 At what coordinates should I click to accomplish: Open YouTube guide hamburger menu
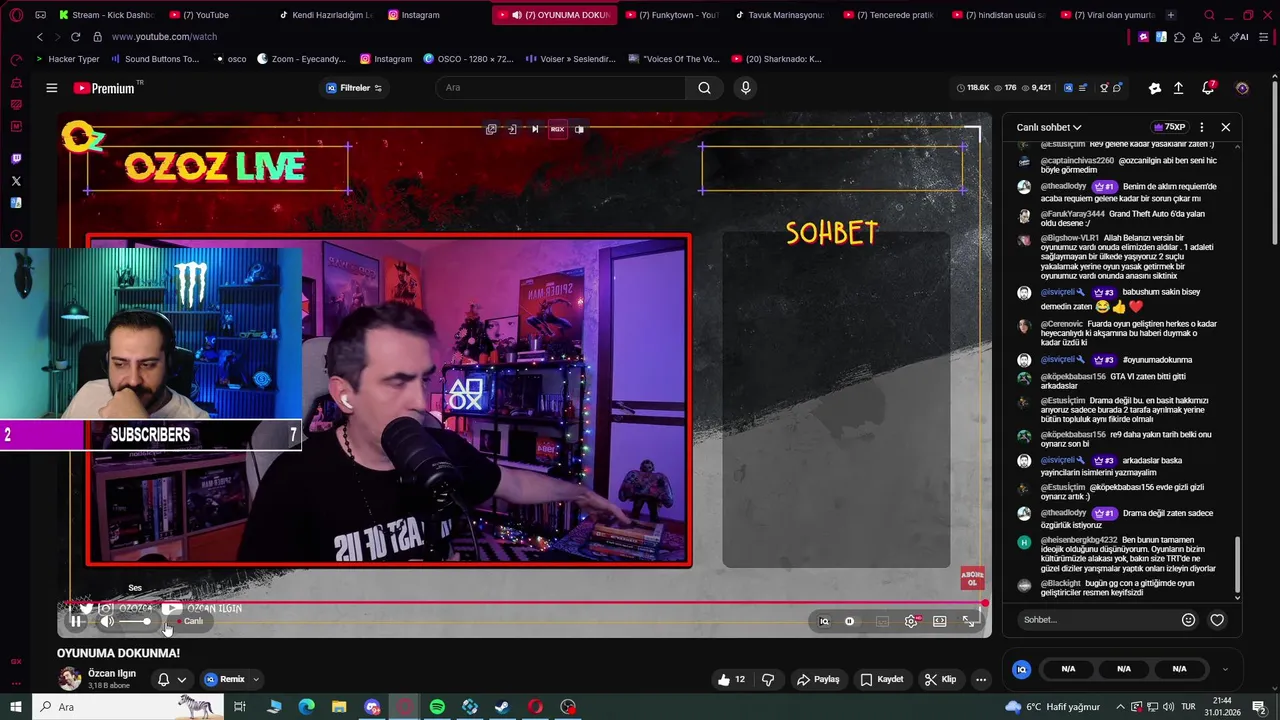(x=52, y=88)
